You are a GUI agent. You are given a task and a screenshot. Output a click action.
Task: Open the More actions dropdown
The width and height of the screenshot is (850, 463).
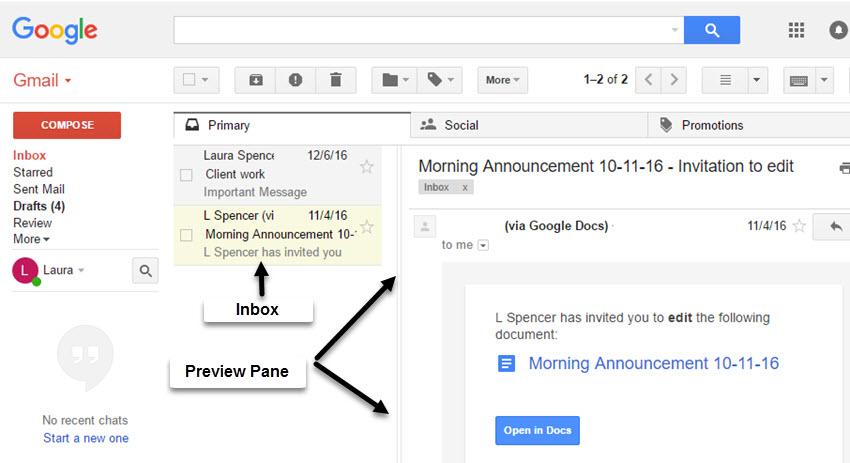pyautogui.click(x=503, y=80)
